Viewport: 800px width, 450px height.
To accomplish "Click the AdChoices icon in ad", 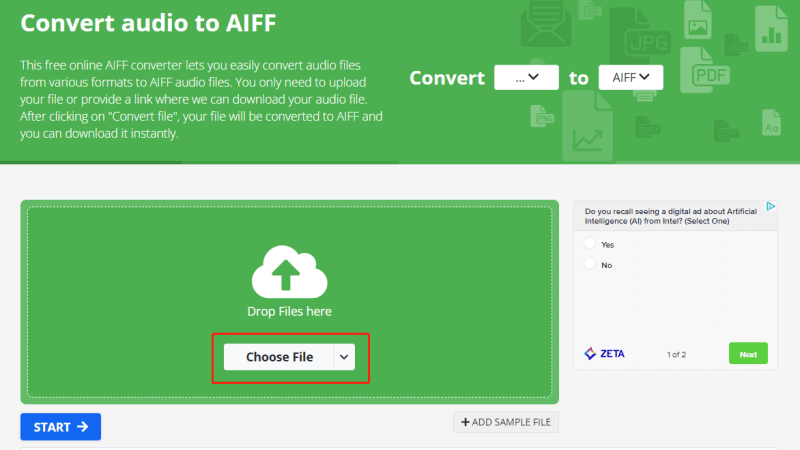I will coord(770,206).
